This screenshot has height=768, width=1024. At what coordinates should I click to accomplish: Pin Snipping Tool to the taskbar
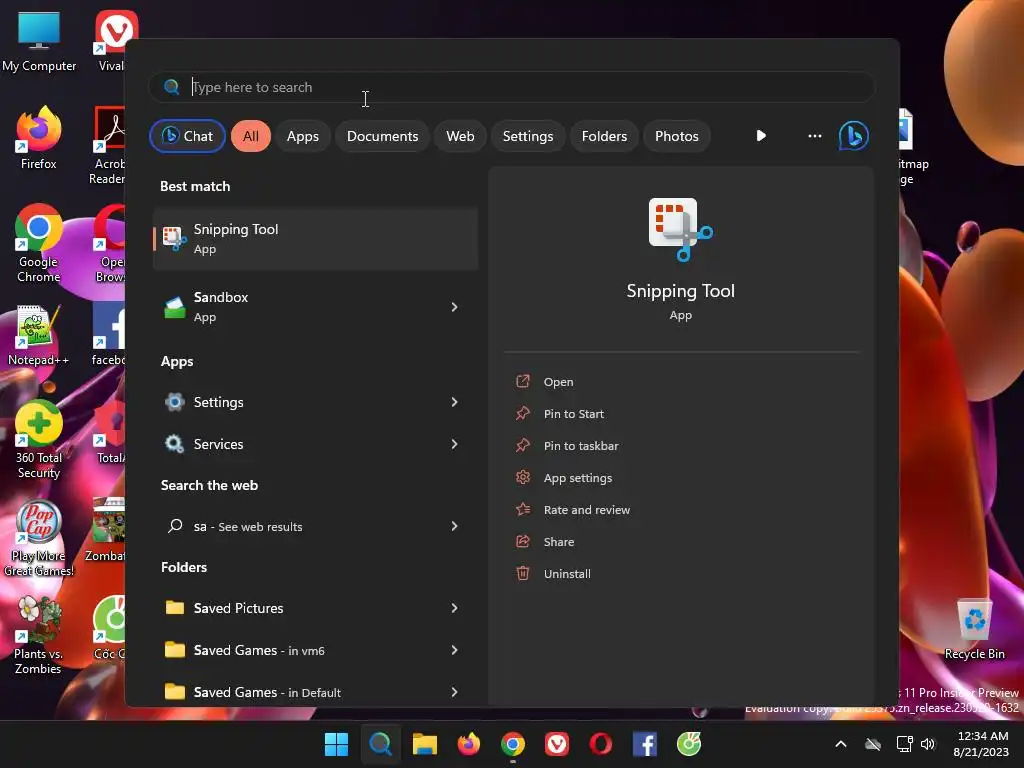coord(581,446)
